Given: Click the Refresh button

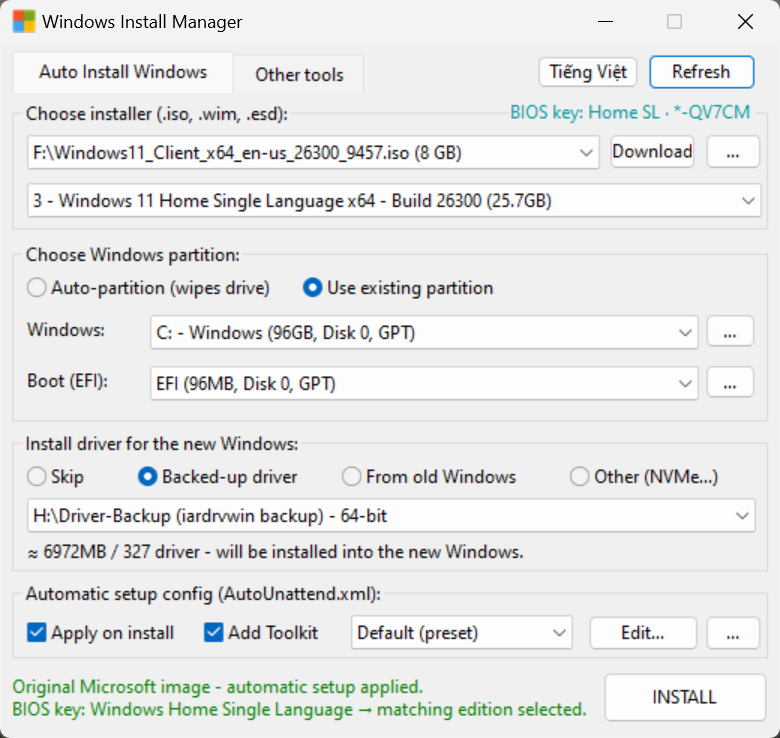Looking at the screenshot, I should 701,72.
